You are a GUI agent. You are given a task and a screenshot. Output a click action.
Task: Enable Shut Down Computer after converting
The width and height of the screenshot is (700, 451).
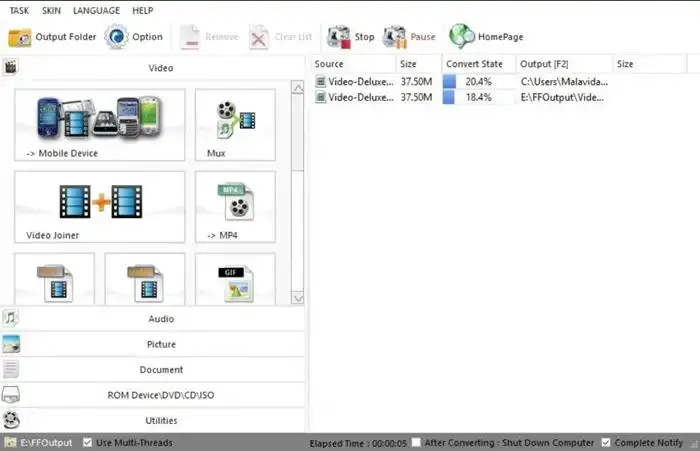coord(416,442)
